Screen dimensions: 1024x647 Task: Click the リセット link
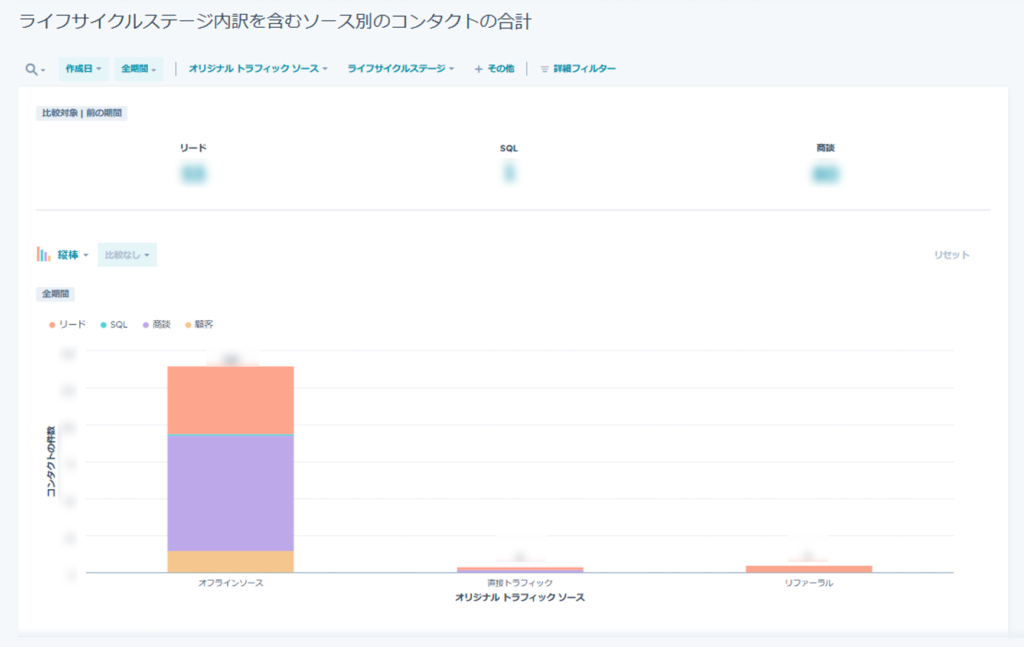[x=952, y=255]
